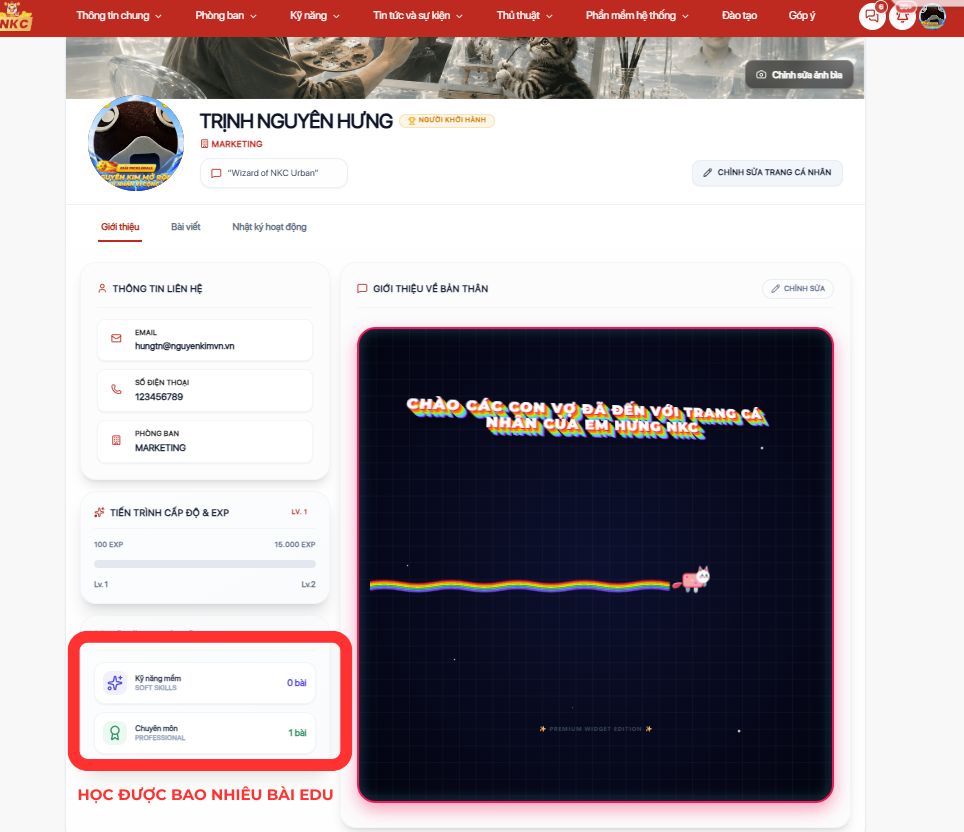The width and height of the screenshot is (964, 832).
Task: Click the Nyan cat in the intro widget
Action: [x=693, y=579]
